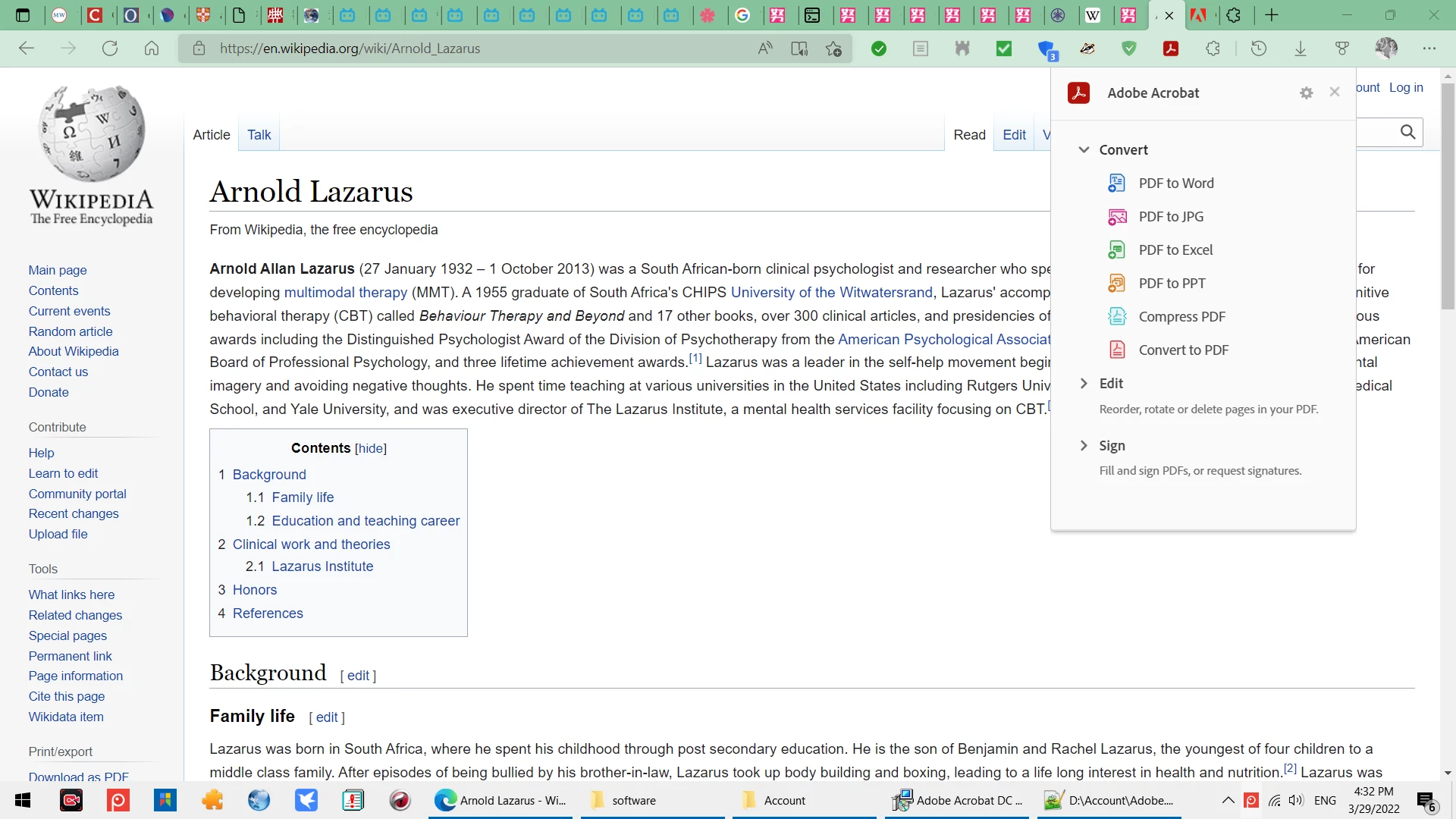Click the address bar URL field
Image resolution: width=1456 pixels, height=819 pixels.
(470, 49)
